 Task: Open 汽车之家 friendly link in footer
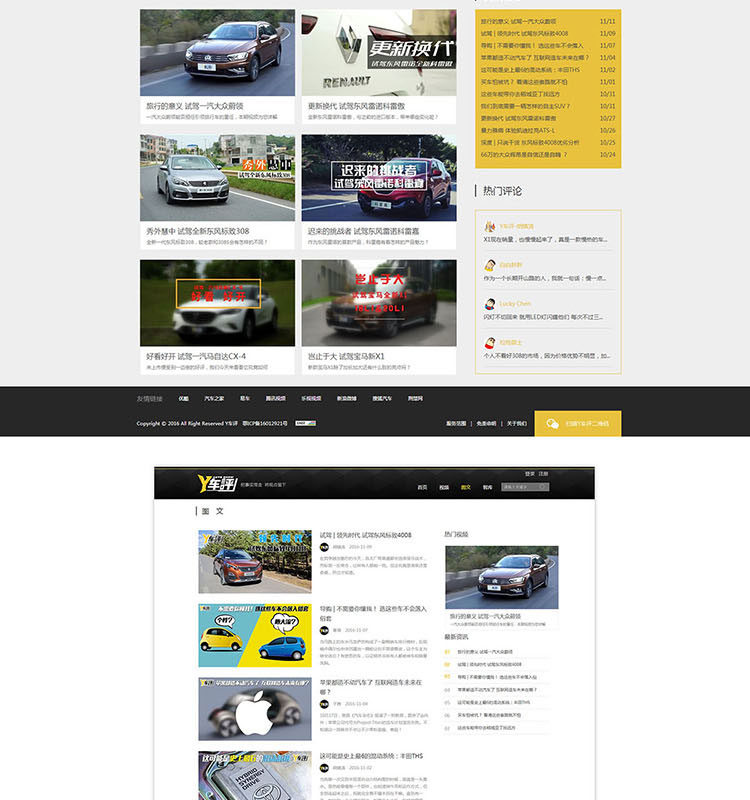pos(214,398)
